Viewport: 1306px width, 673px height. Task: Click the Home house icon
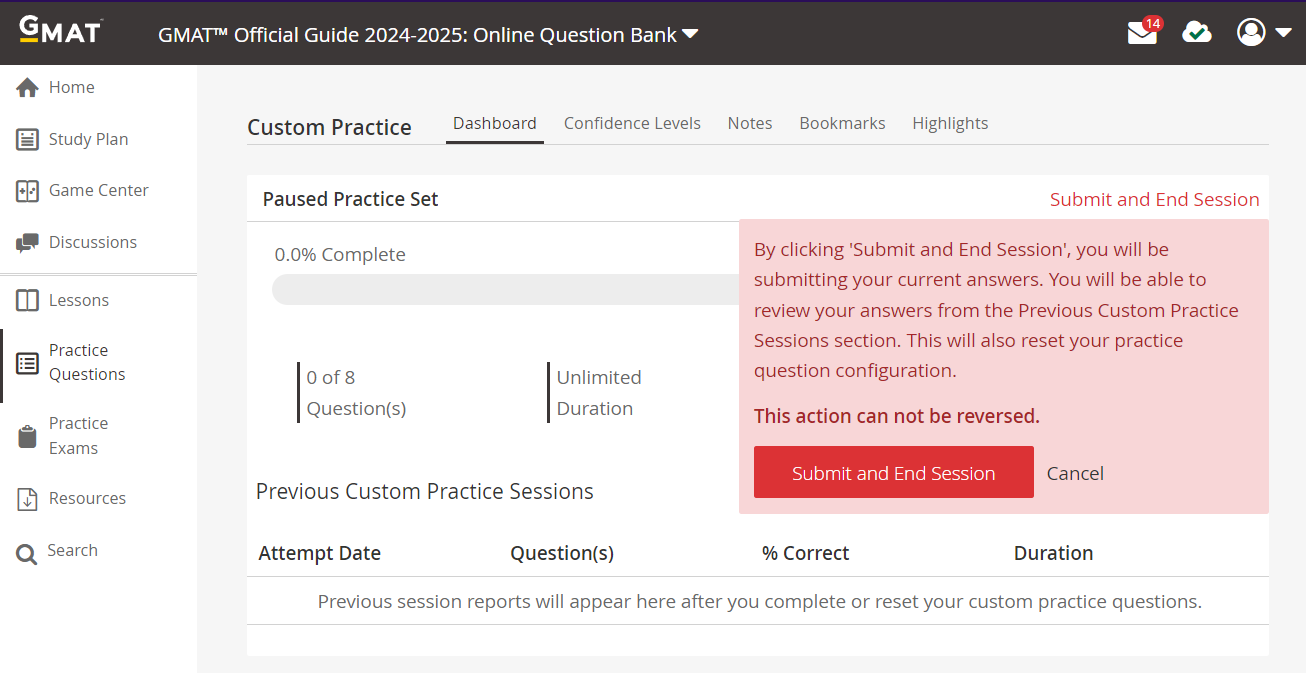point(28,88)
